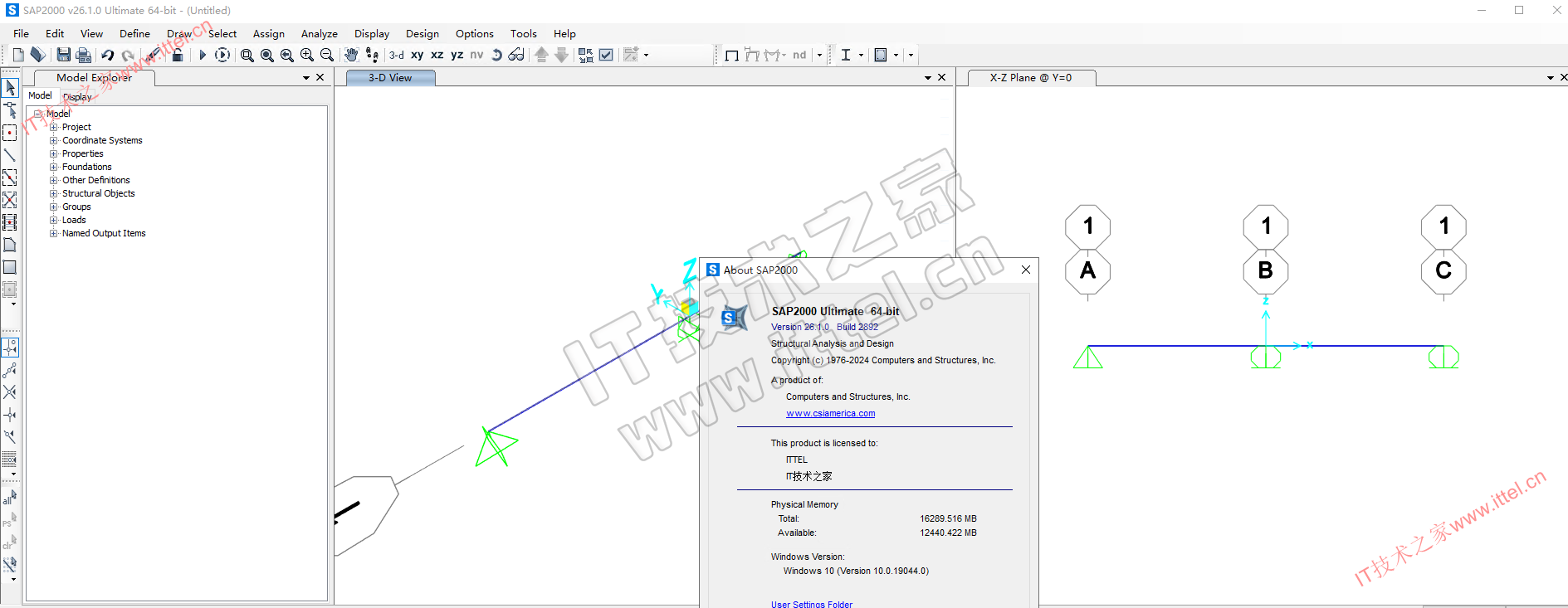This screenshot has width=1568, height=608.
Task: Expand the Structural Objects tree node
Action: pos(53,193)
